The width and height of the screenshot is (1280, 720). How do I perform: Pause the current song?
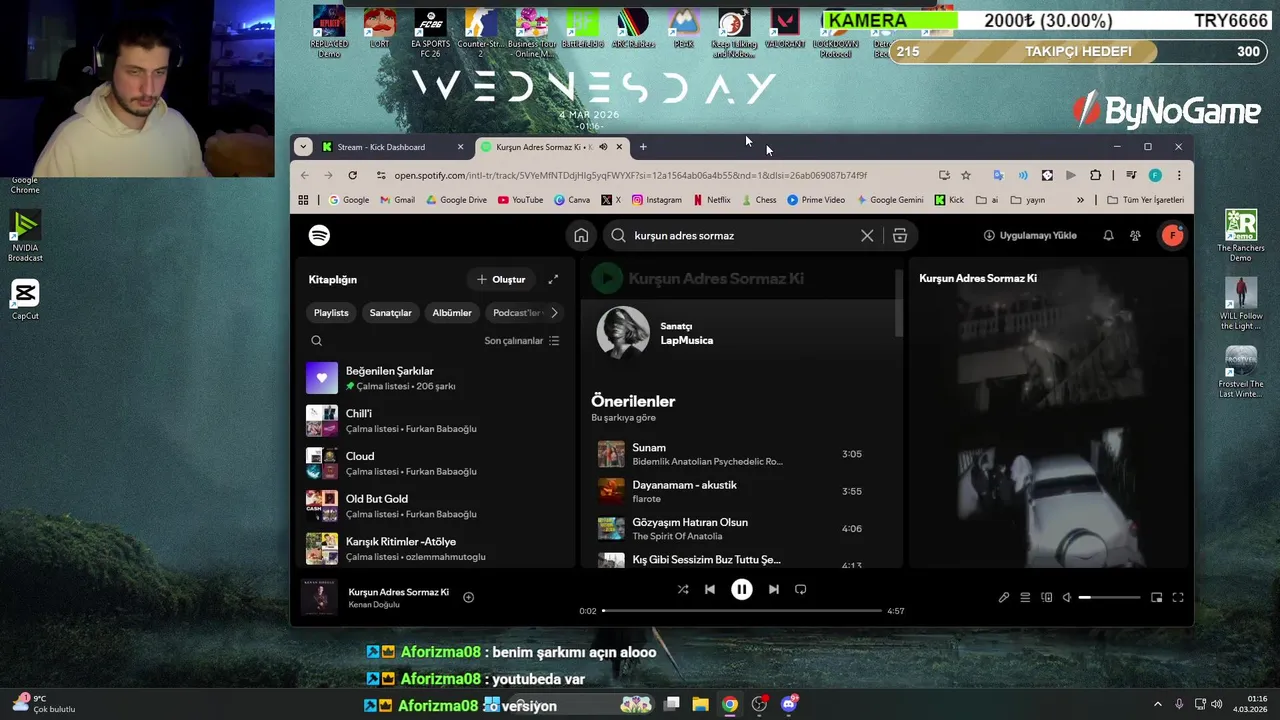point(742,590)
